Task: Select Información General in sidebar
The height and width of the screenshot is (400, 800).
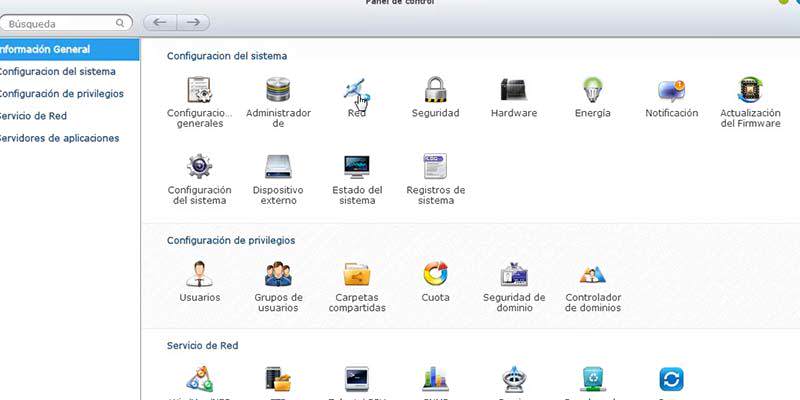Action: (69, 49)
